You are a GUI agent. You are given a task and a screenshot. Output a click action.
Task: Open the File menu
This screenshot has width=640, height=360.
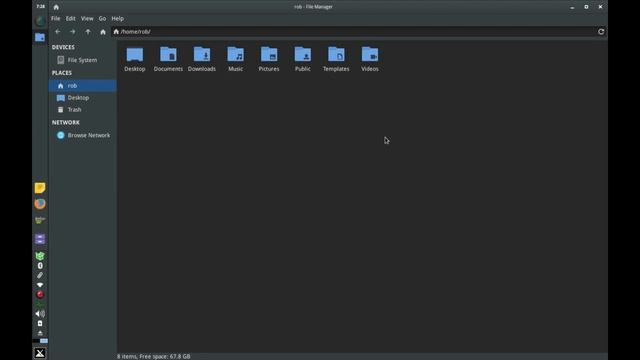click(x=56, y=18)
